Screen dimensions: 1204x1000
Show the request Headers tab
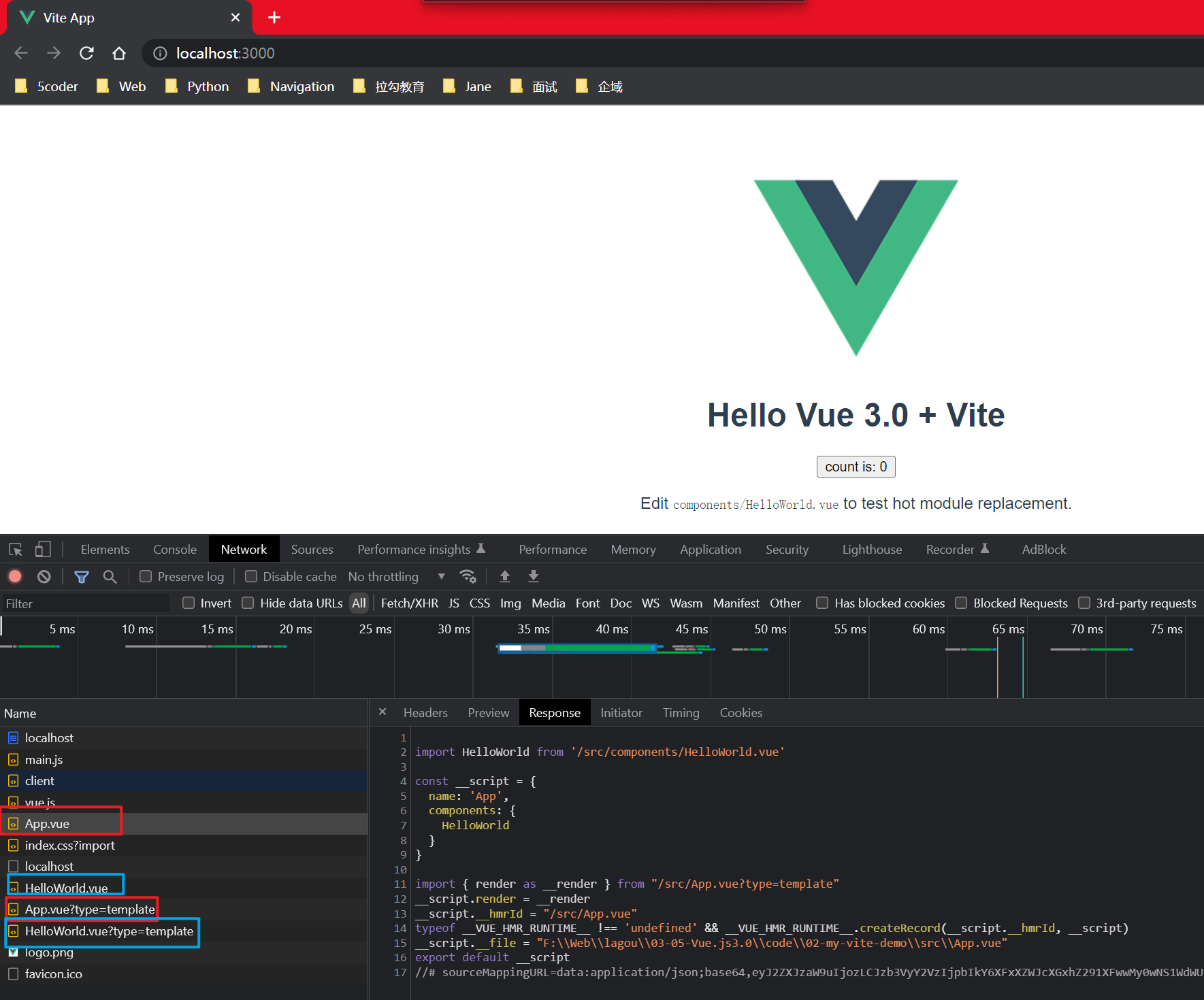click(425, 712)
